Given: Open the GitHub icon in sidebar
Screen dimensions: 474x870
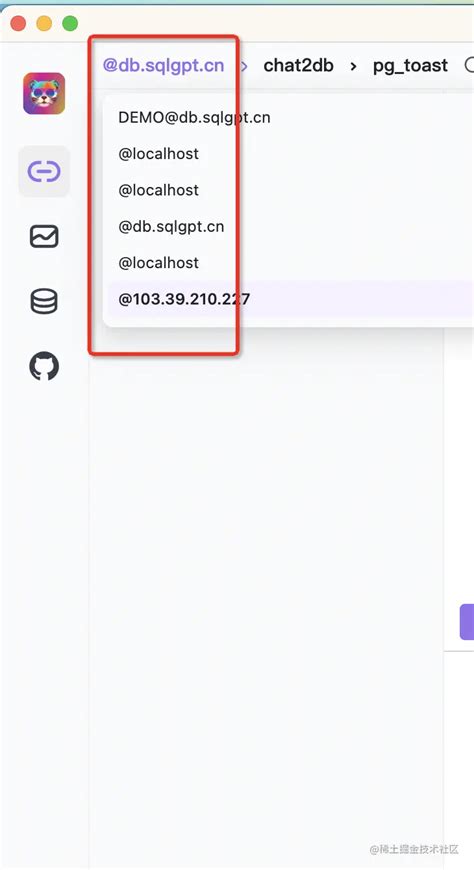Looking at the screenshot, I should point(44,367).
